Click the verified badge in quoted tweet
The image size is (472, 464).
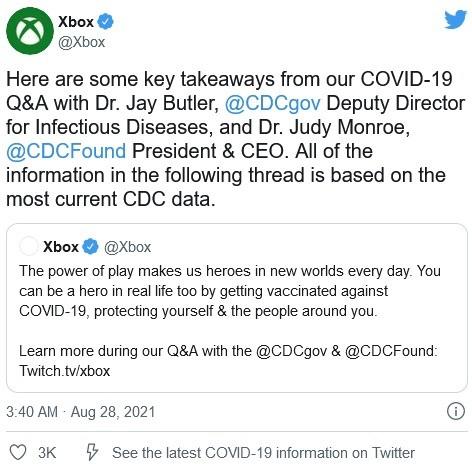click(x=90, y=247)
